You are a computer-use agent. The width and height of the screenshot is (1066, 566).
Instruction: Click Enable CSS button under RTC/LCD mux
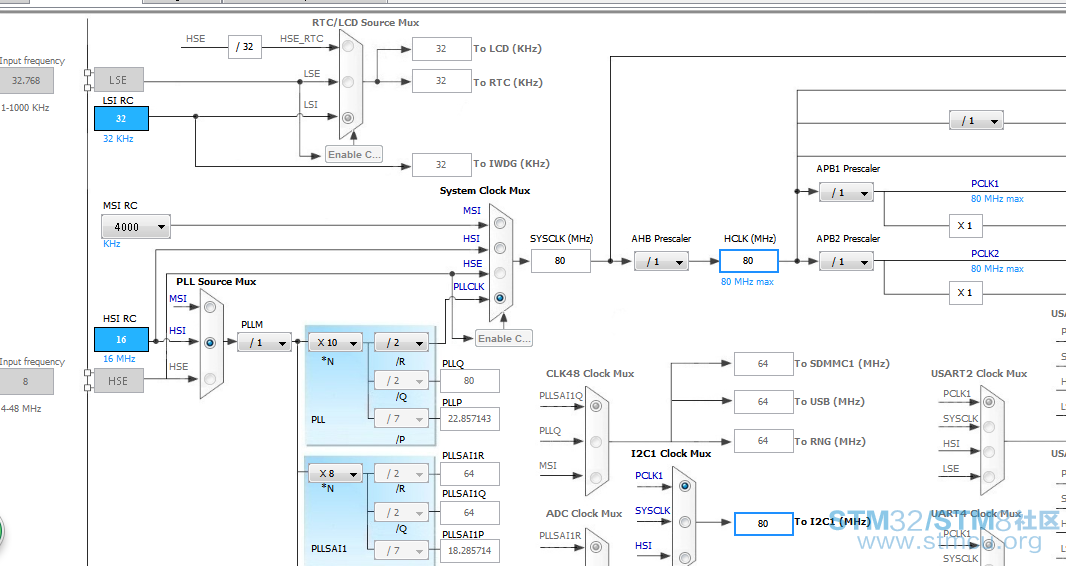354,154
